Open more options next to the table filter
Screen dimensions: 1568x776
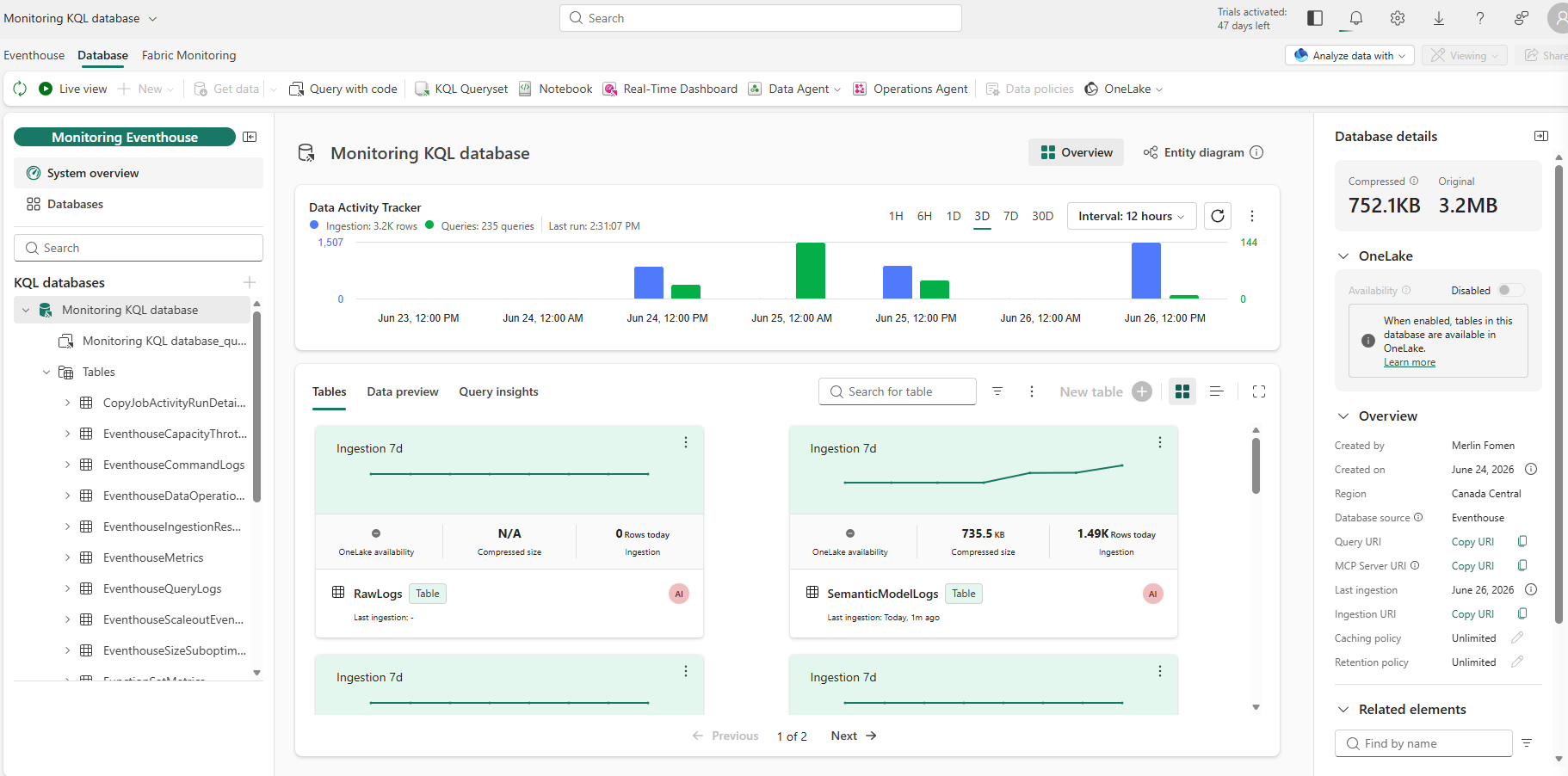point(1032,391)
